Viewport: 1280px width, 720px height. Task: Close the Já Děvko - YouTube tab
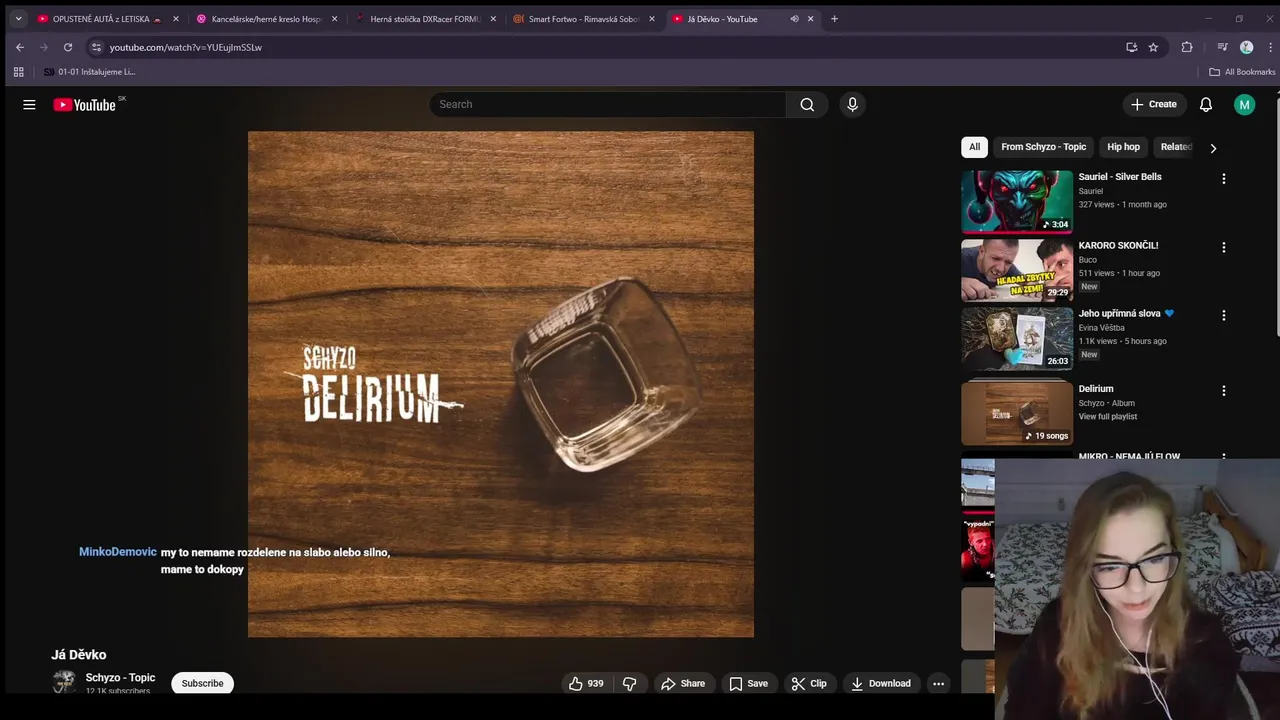[x=811, y=18]
